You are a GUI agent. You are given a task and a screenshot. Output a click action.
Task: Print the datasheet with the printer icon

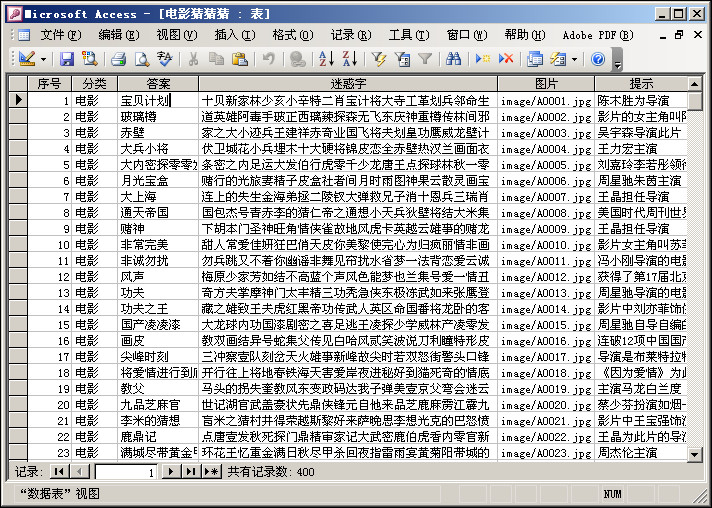tap(119, 59)
